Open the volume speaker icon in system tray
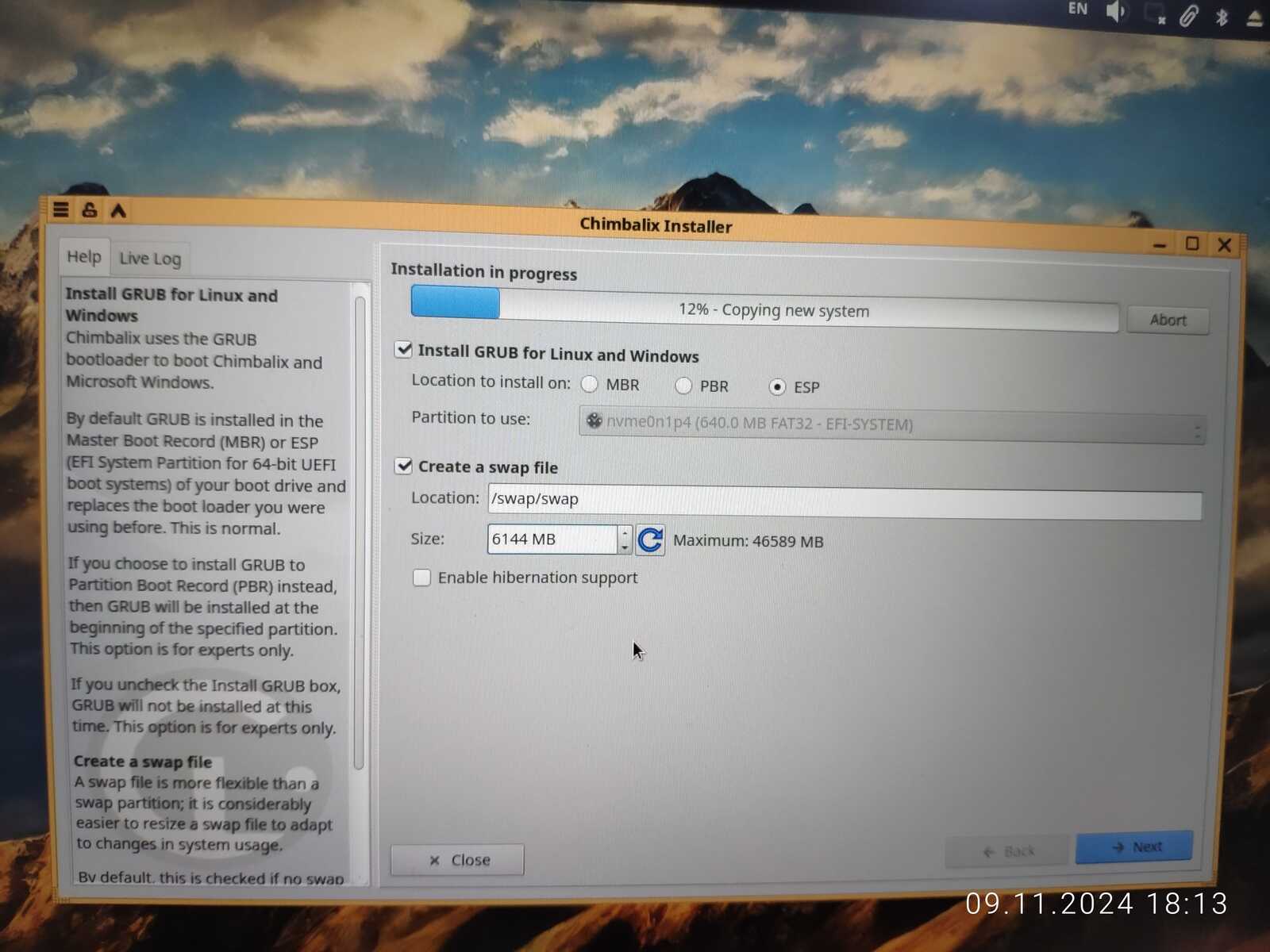The image size is (1270, 952). click(x=1117, y=12)
